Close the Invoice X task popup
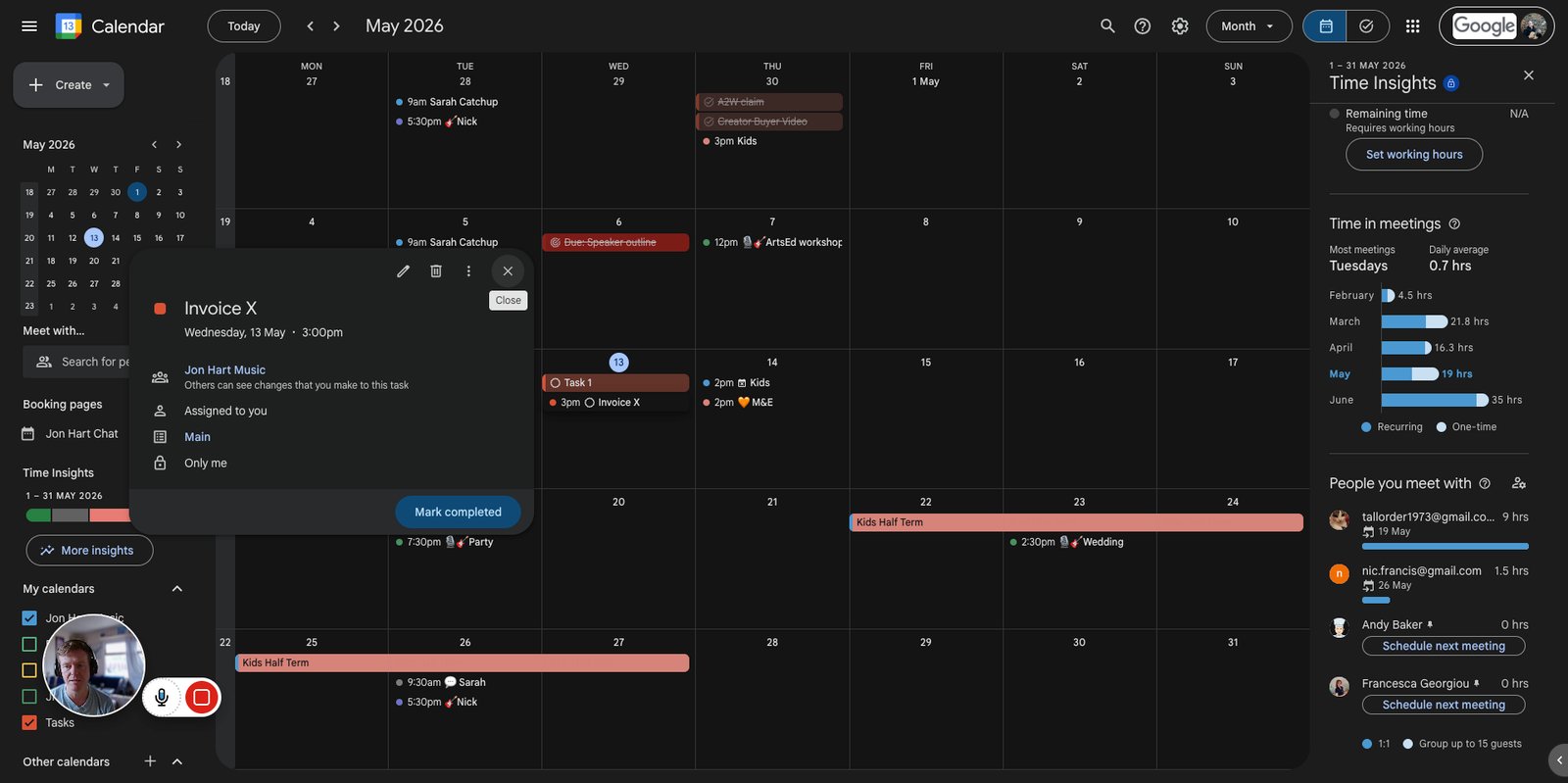The height and width of the screenshot is (783, 1568). (508, 271)
